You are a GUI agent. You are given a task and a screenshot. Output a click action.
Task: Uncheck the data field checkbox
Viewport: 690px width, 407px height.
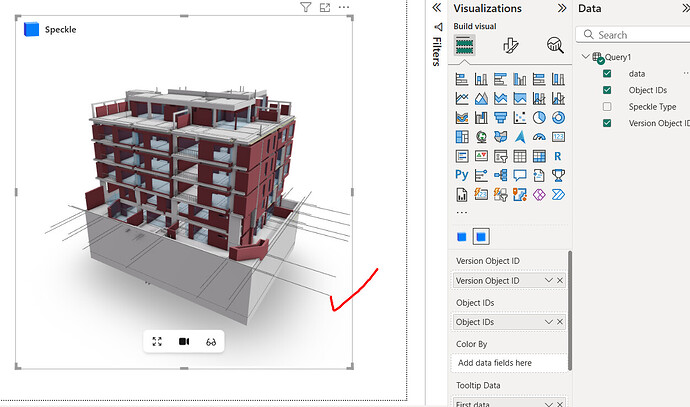(x=607, y=73)
